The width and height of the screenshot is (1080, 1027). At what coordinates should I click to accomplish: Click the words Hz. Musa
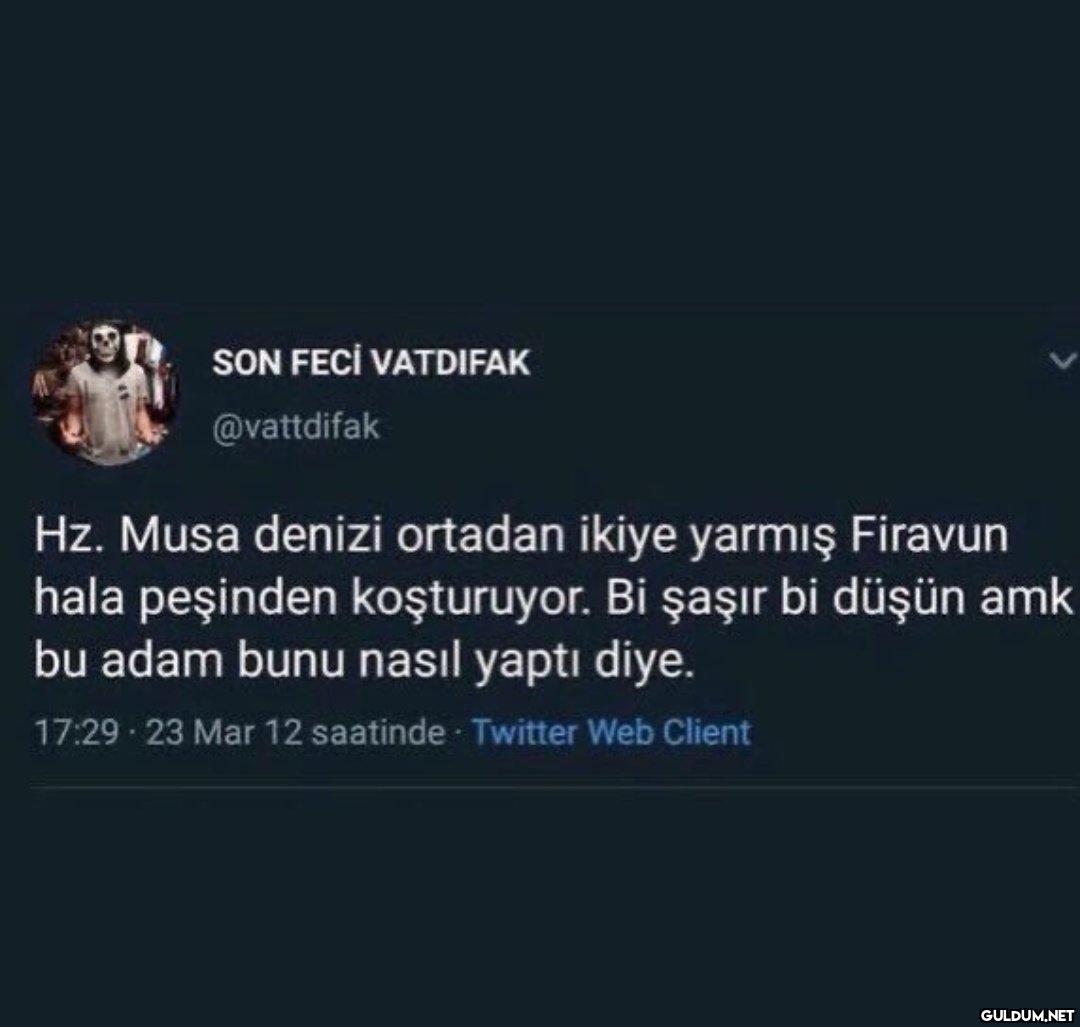click(138, 535)
